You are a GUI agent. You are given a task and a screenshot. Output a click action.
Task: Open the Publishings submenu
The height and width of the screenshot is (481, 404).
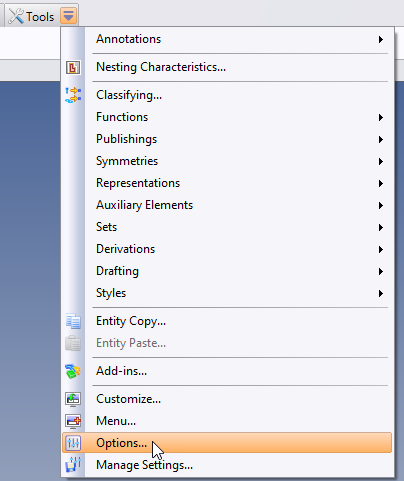(x=227, y=139)
